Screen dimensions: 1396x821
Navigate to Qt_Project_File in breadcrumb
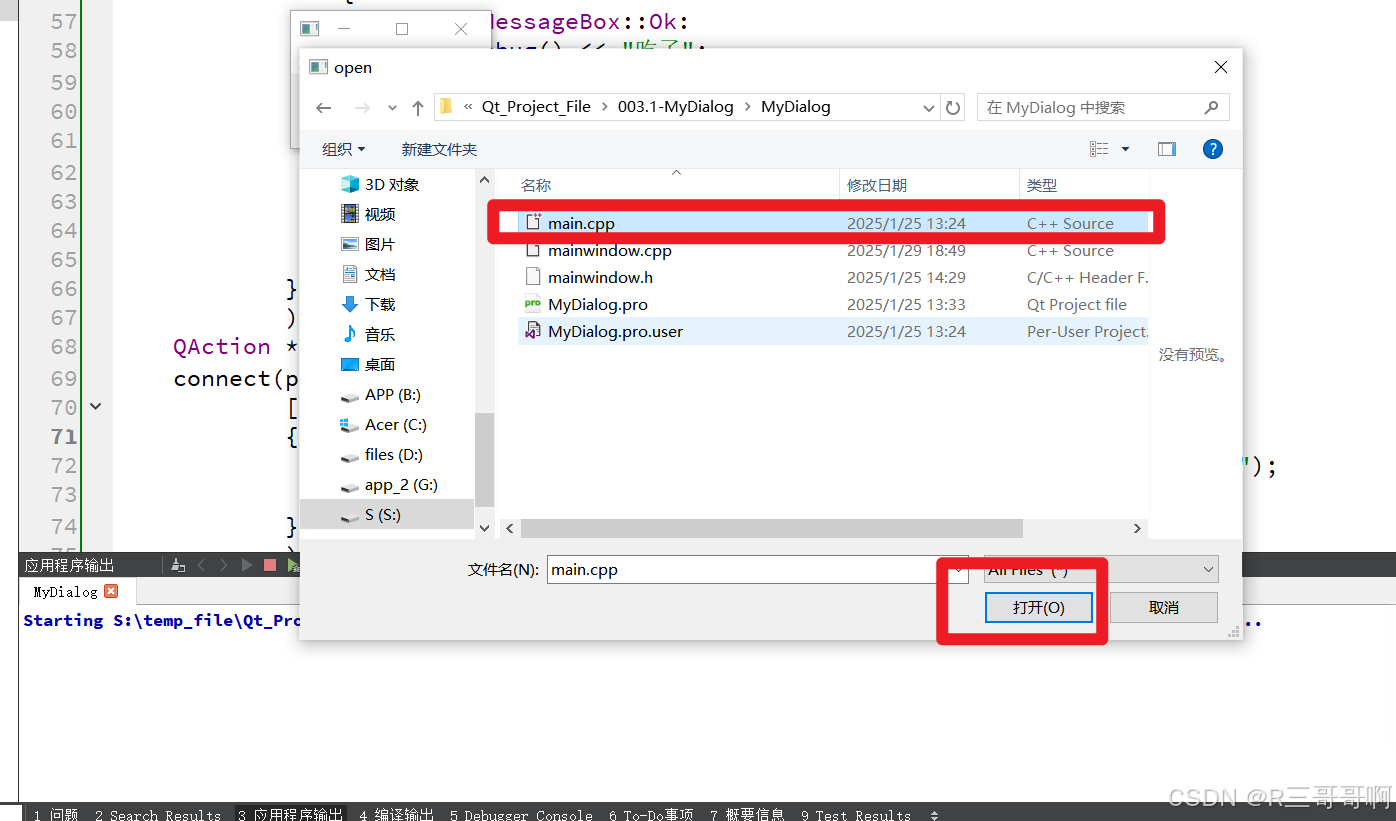click(536, 107)
